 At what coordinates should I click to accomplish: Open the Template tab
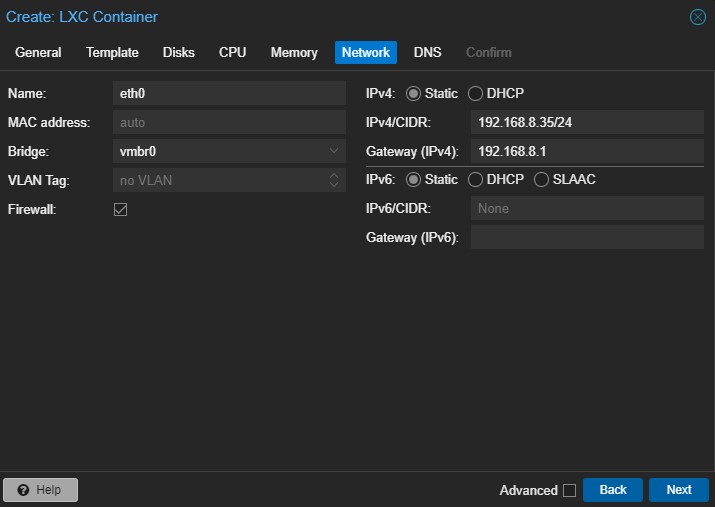tap(112, 52)
